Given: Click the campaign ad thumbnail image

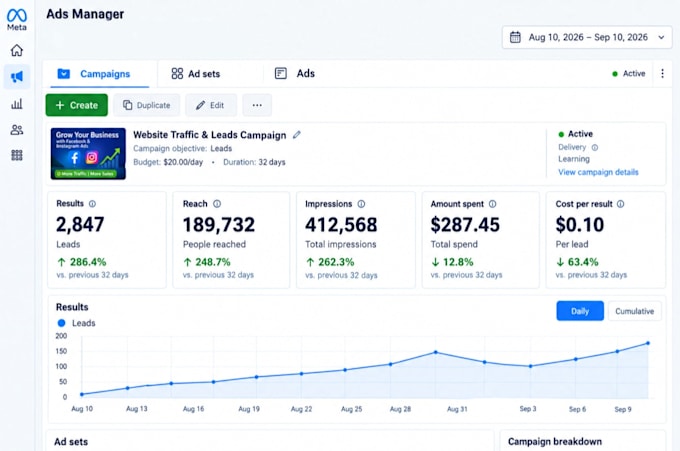Looking at the screenshot, I should (x=88, y=154).
